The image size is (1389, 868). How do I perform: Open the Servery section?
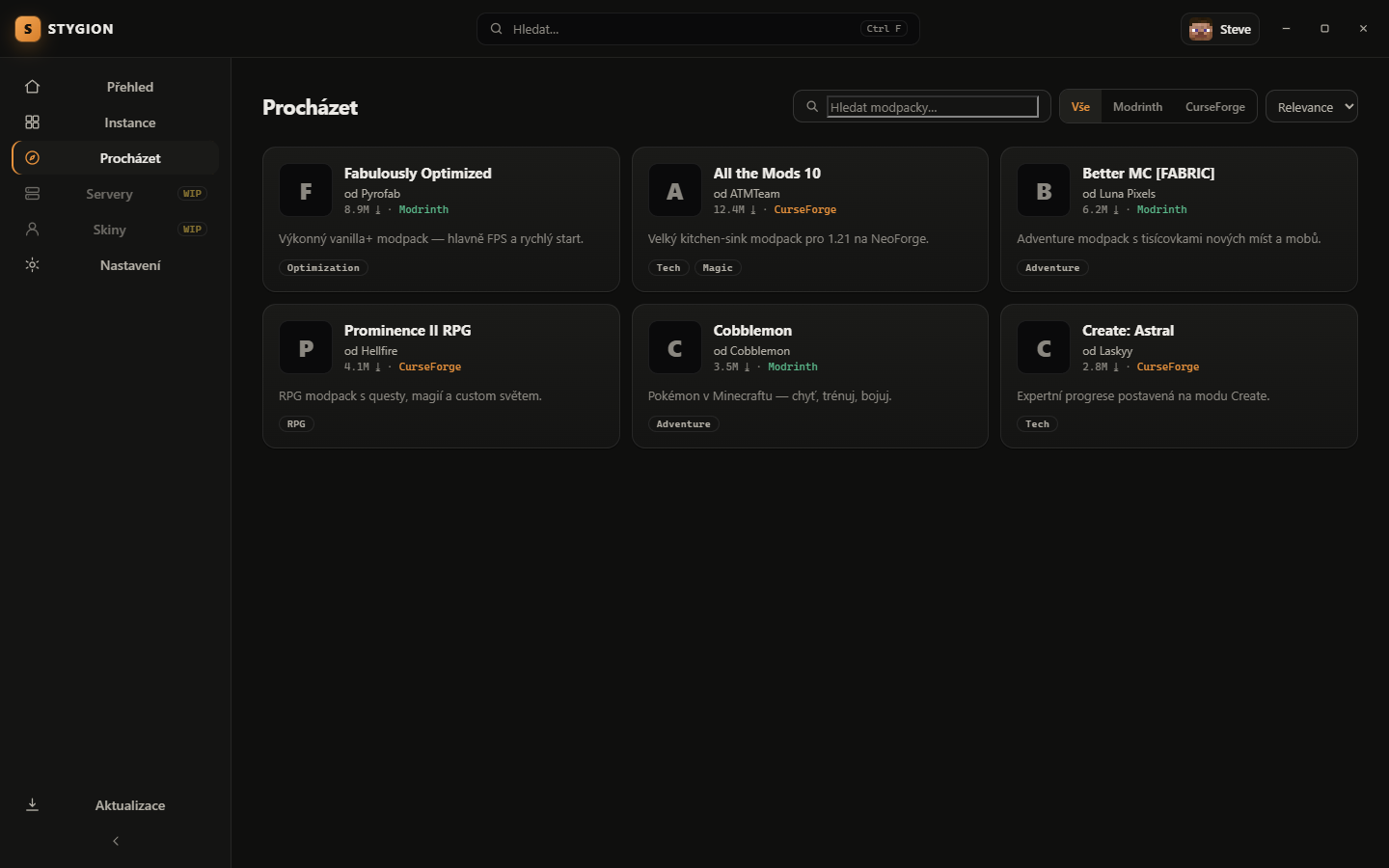pyautogui.click(x=116, y=194)
